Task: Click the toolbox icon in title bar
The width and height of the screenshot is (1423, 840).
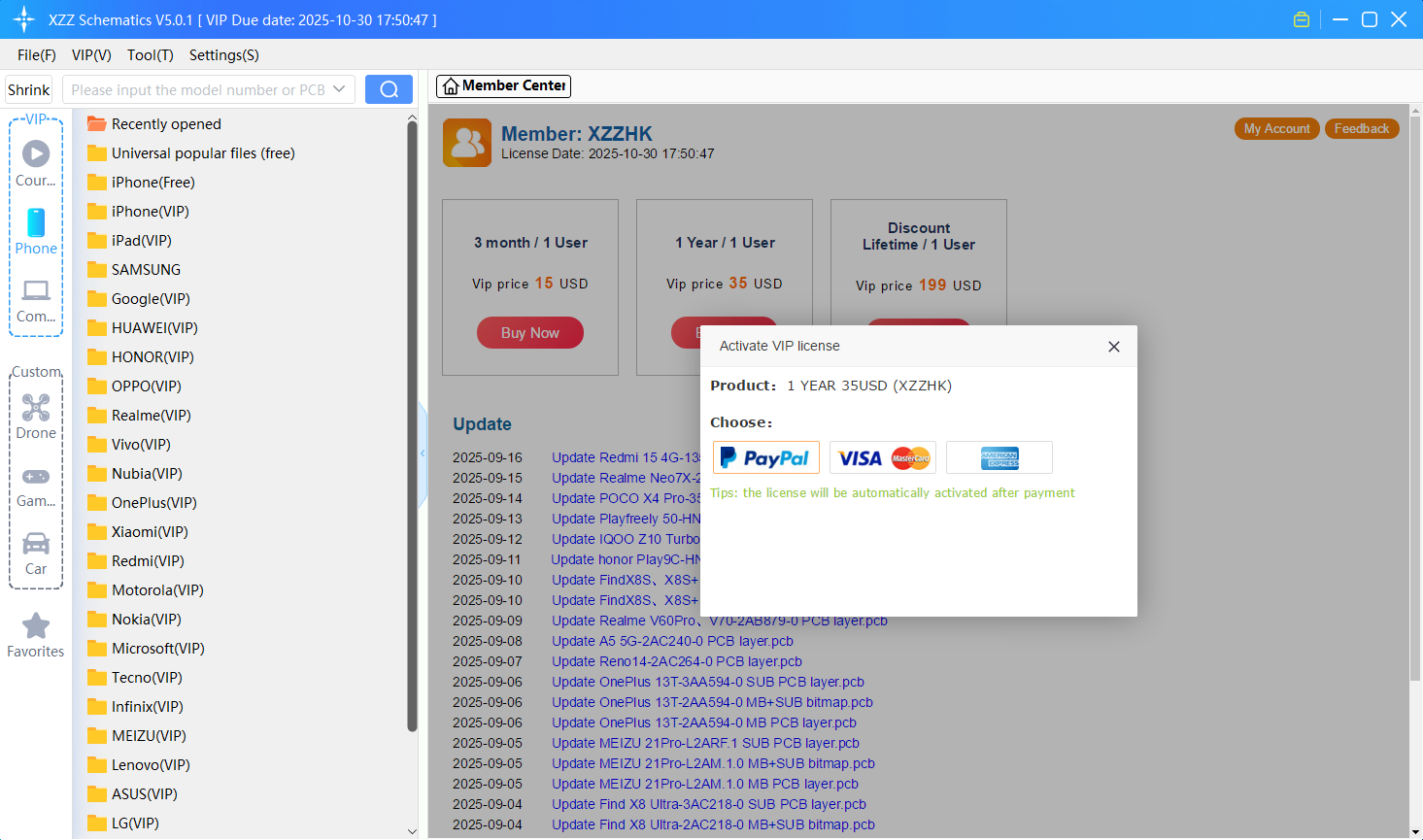Action: coord(1302,19)
